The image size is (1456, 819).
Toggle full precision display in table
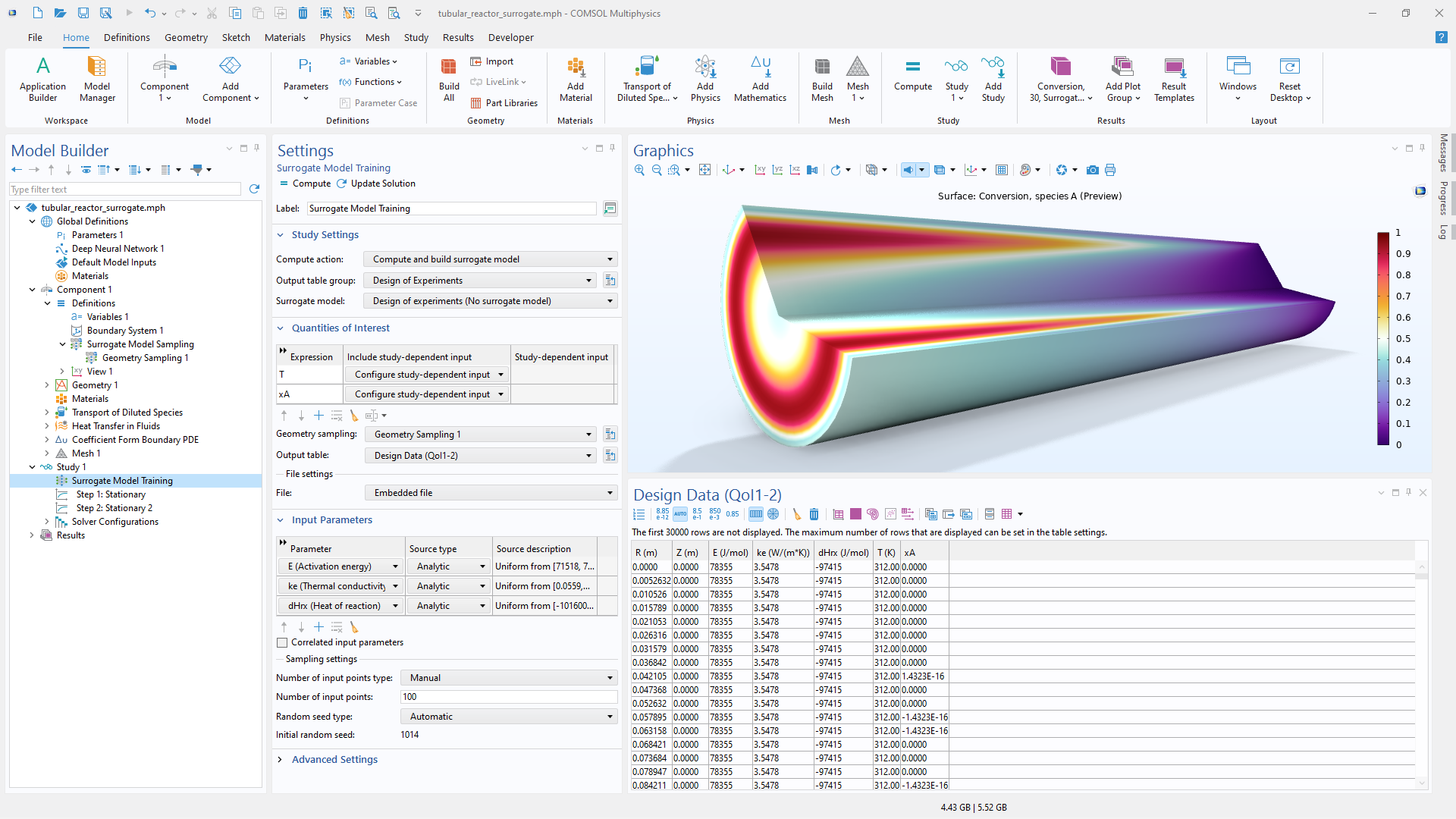(662, 514)
